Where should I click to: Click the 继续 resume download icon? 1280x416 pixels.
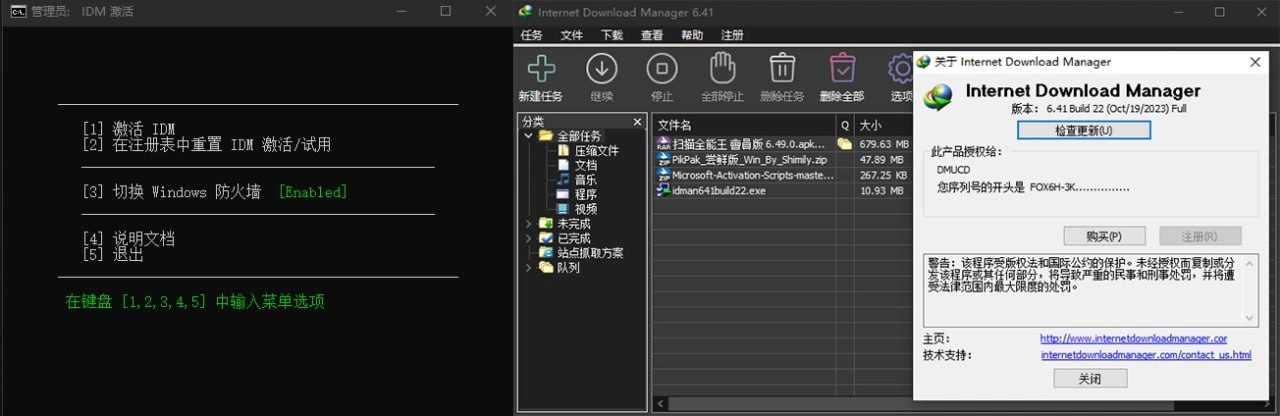(601, 69)
